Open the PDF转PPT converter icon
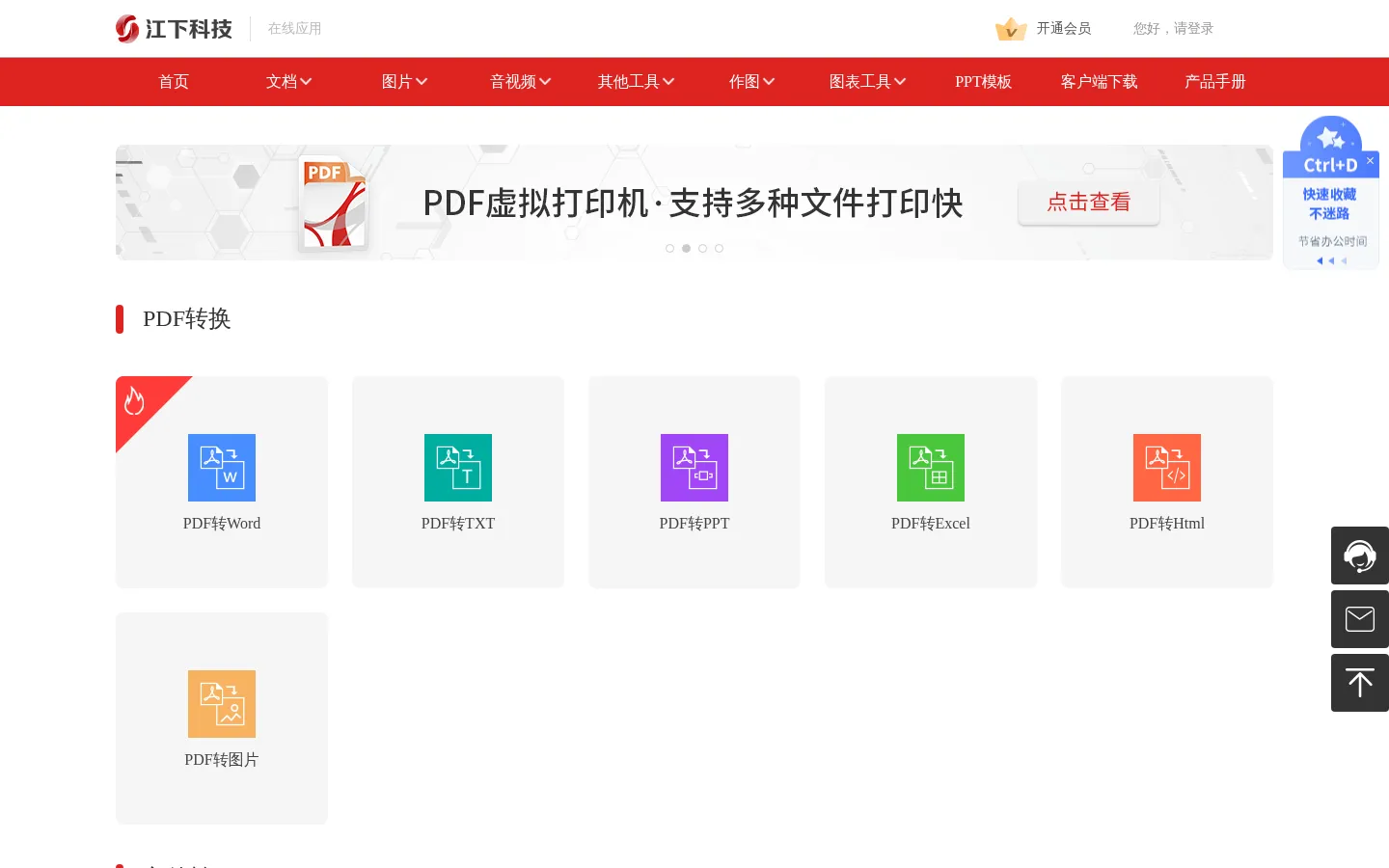 (x=694, y=468)
